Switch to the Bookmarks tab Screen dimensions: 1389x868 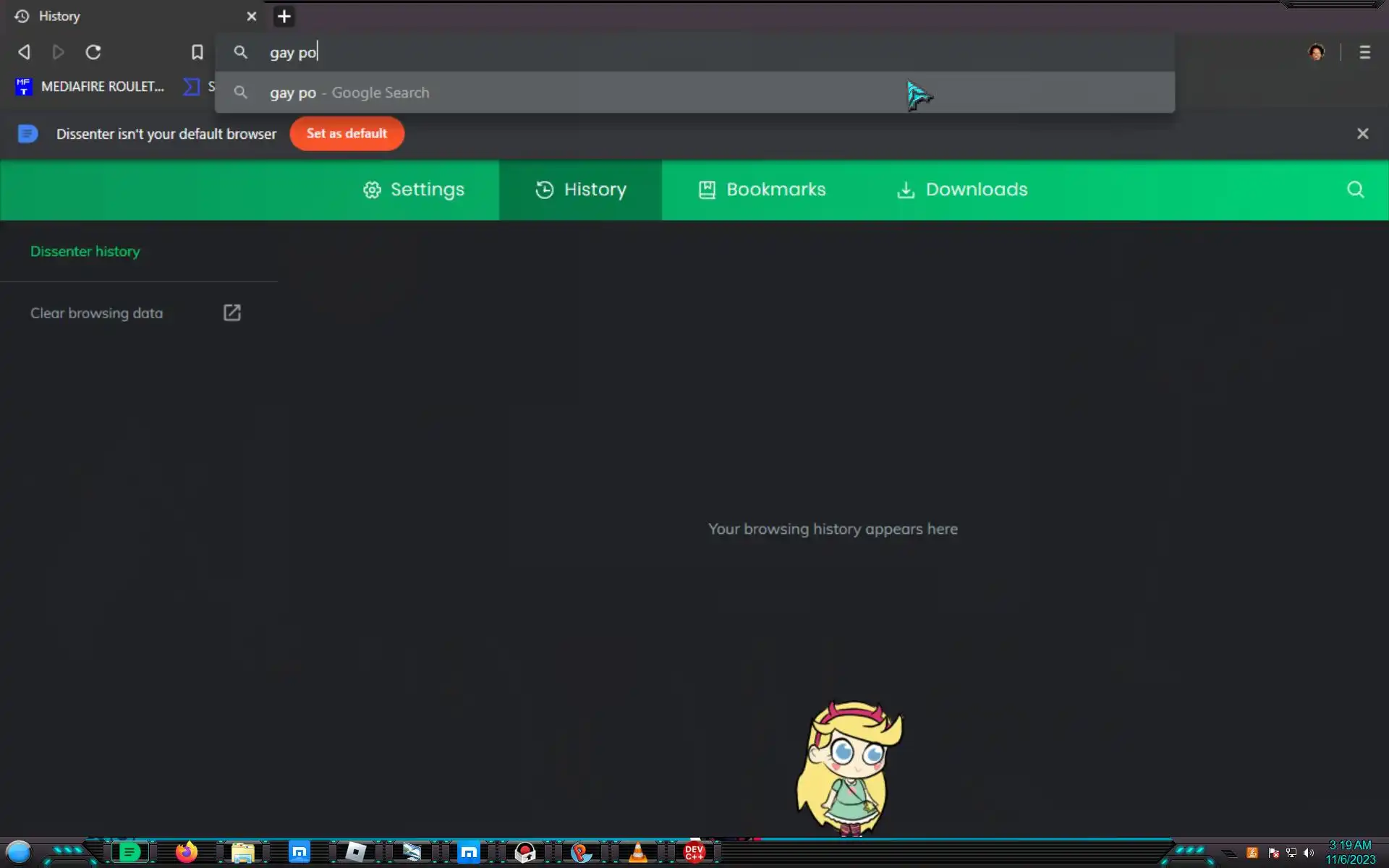762,190
